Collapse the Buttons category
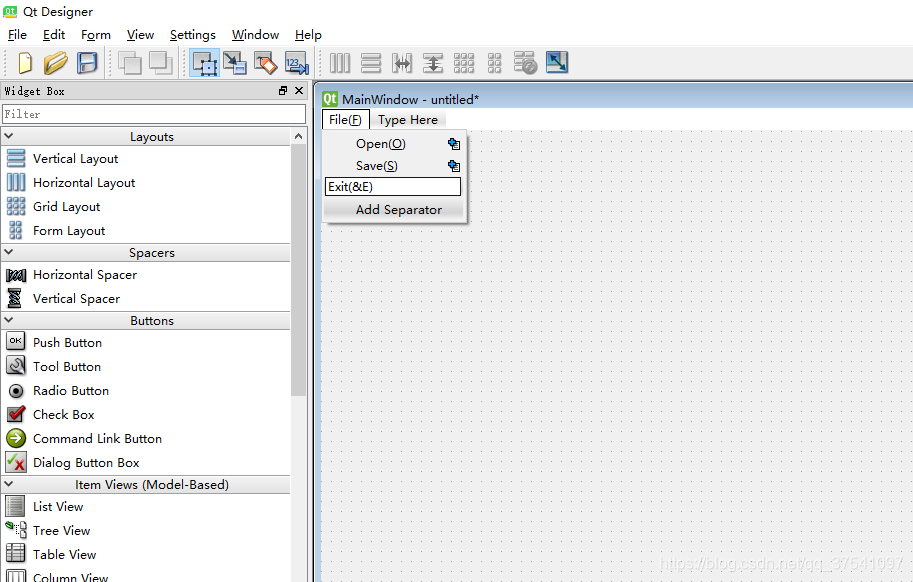Screen dimensions: 913x582 tap(9, 320)
